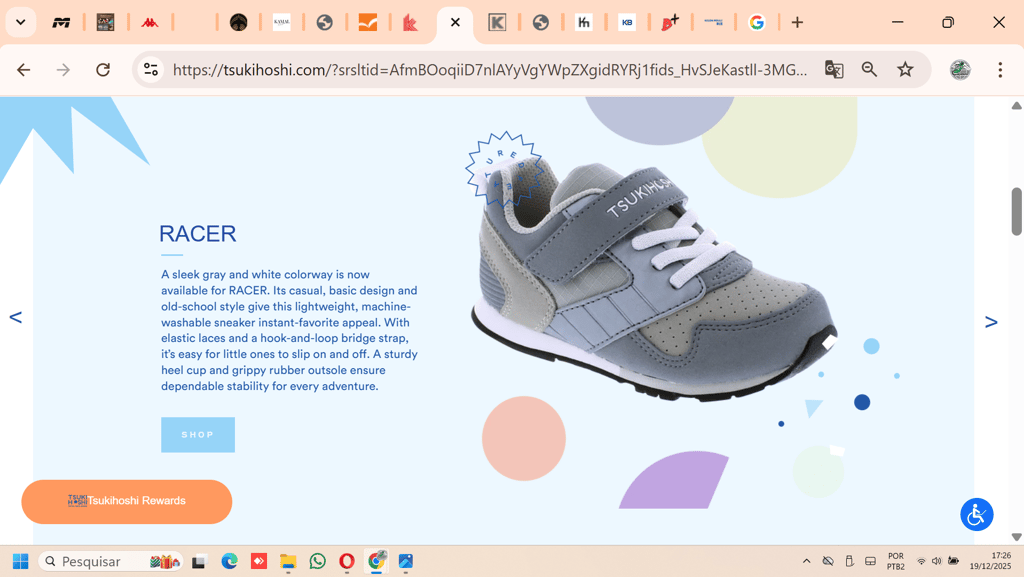
Task: Switch to the red K logo tab
Action: click(410, 23)
